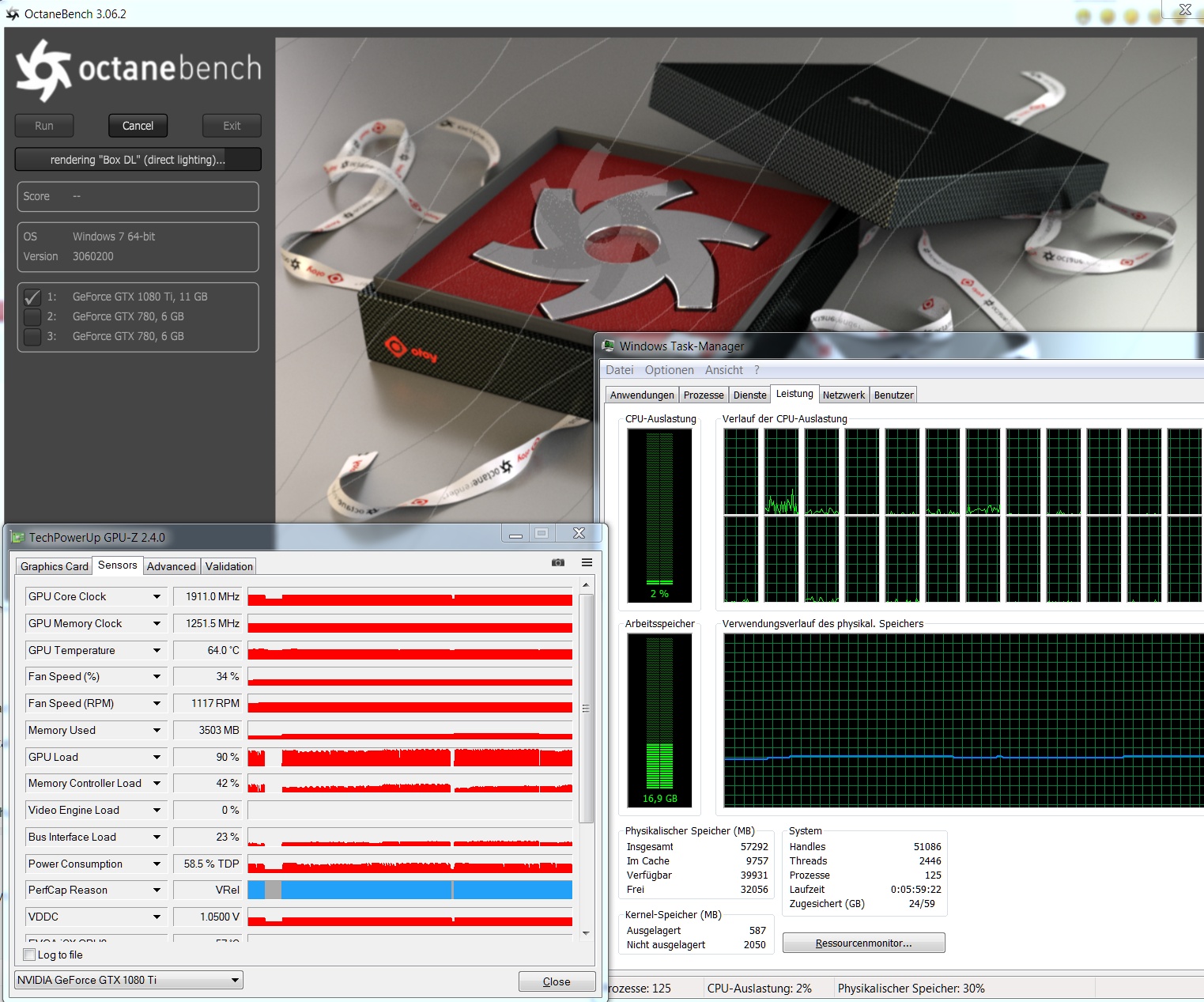Click the CPU-Auslastung meter showing 2 %
The width and height of the screenshot is (1204, 1002).
(659, 515)
